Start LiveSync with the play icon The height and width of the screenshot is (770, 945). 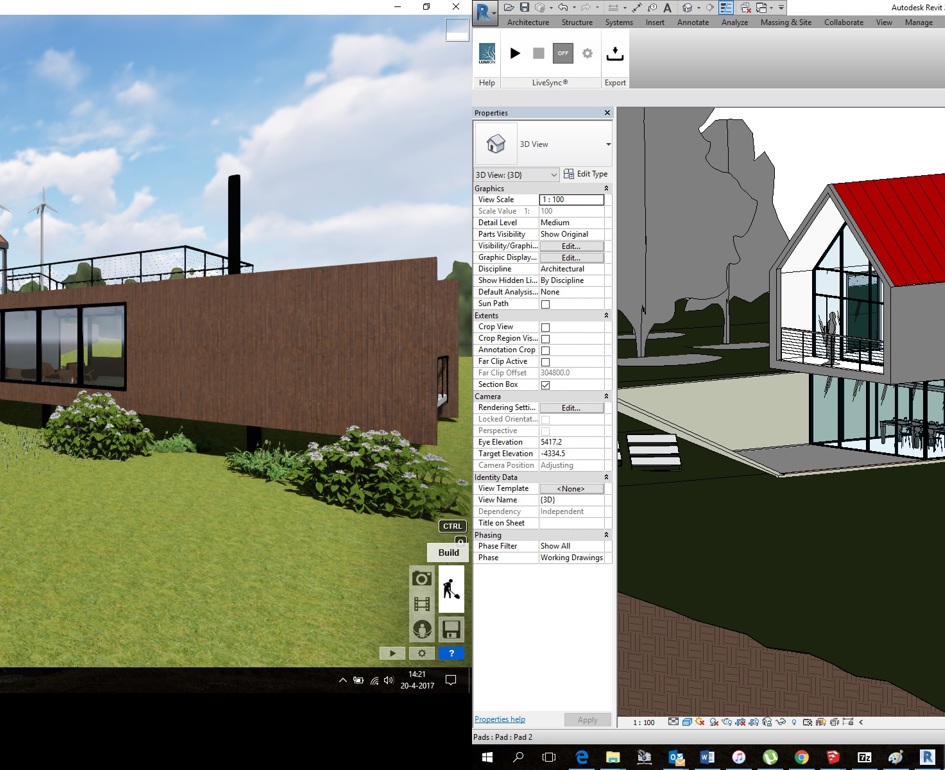(x=515, y=53)
